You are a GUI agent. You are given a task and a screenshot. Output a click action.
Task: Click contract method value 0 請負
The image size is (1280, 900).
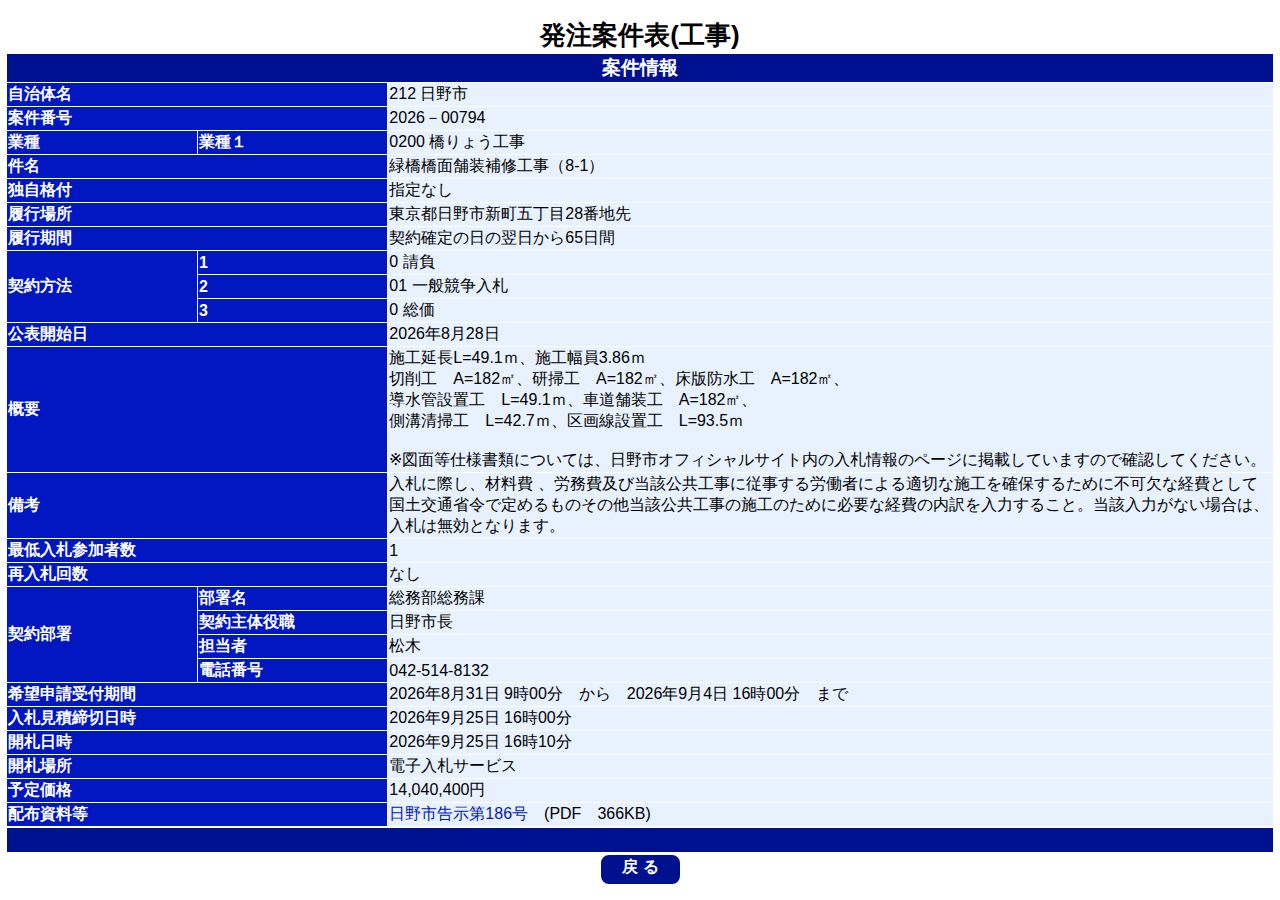(x=412, y=262)
